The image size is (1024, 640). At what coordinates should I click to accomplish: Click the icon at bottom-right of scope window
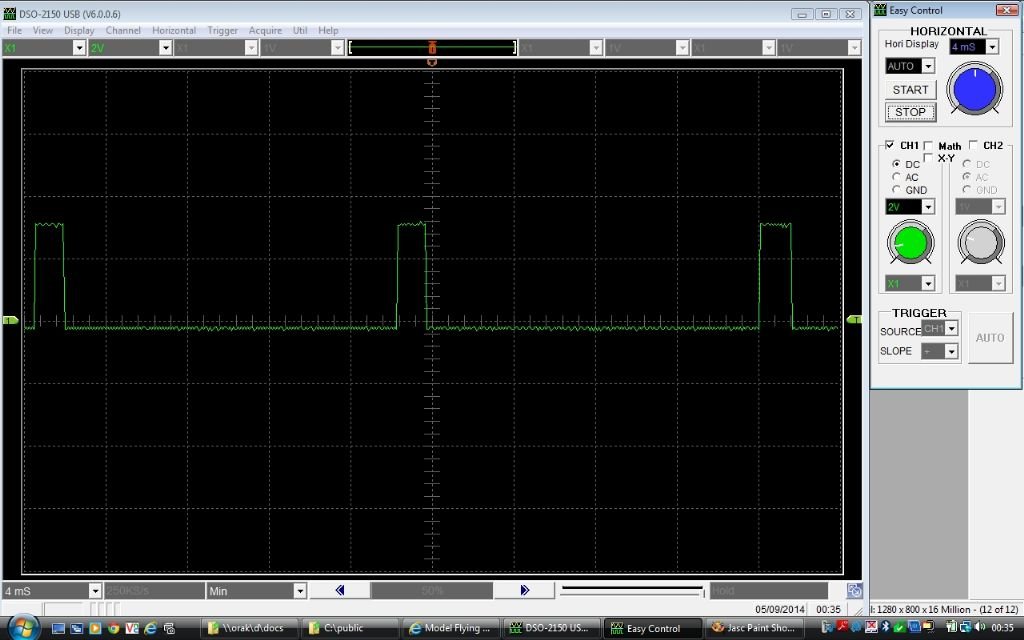click(854, 591)
